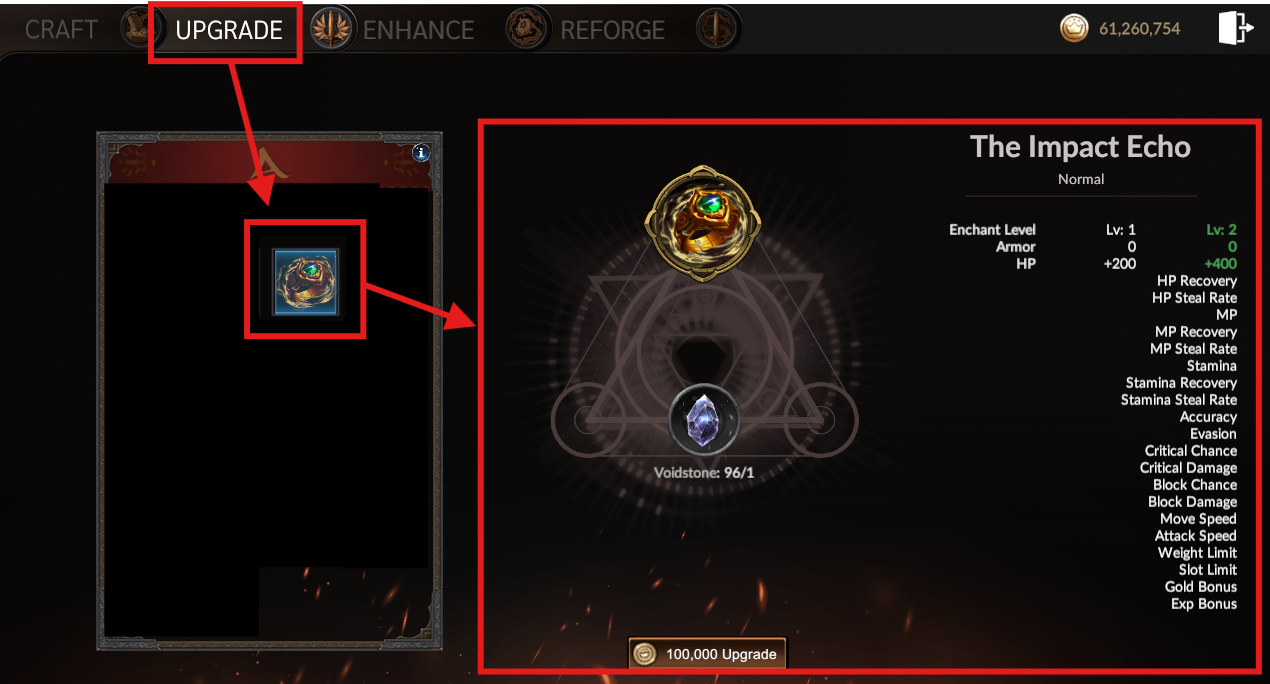Go to the REFORGE tab
Image resolution: width=1270 pixels, height=684 pixels.
pos(612,30)
